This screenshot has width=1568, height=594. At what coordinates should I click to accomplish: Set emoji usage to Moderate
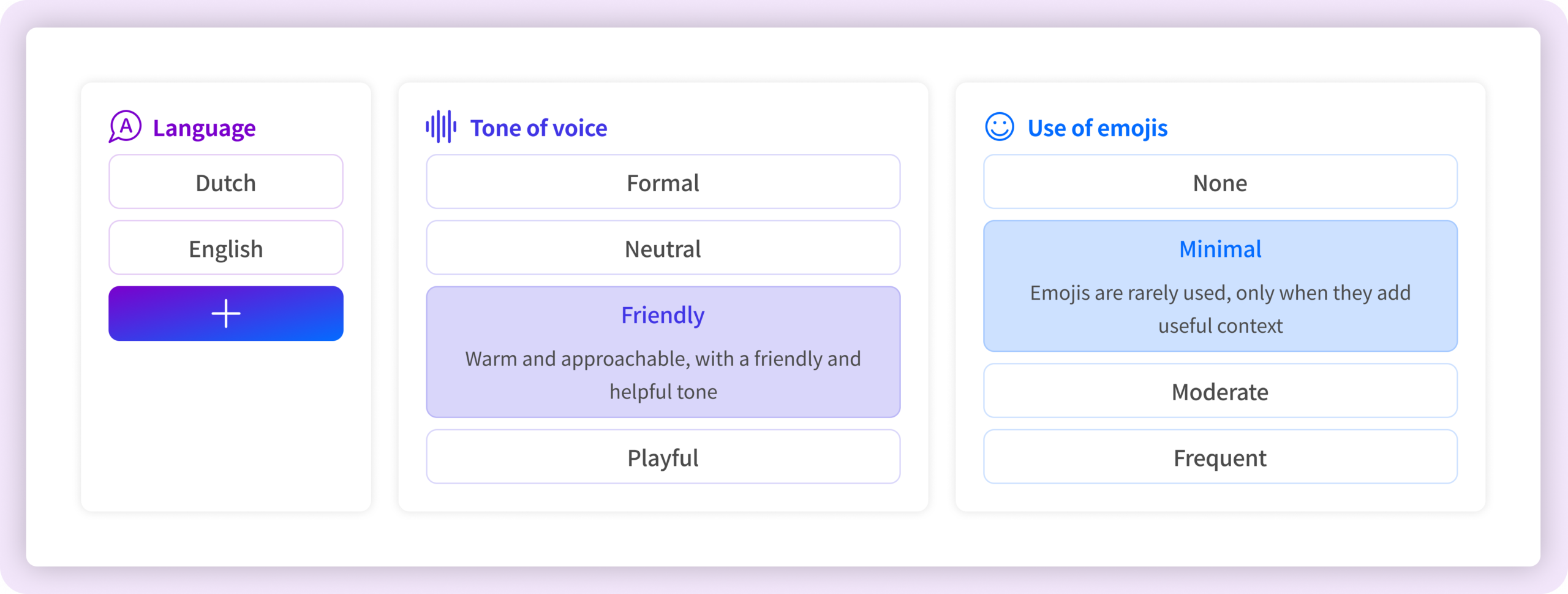[x=1219, y=392]
